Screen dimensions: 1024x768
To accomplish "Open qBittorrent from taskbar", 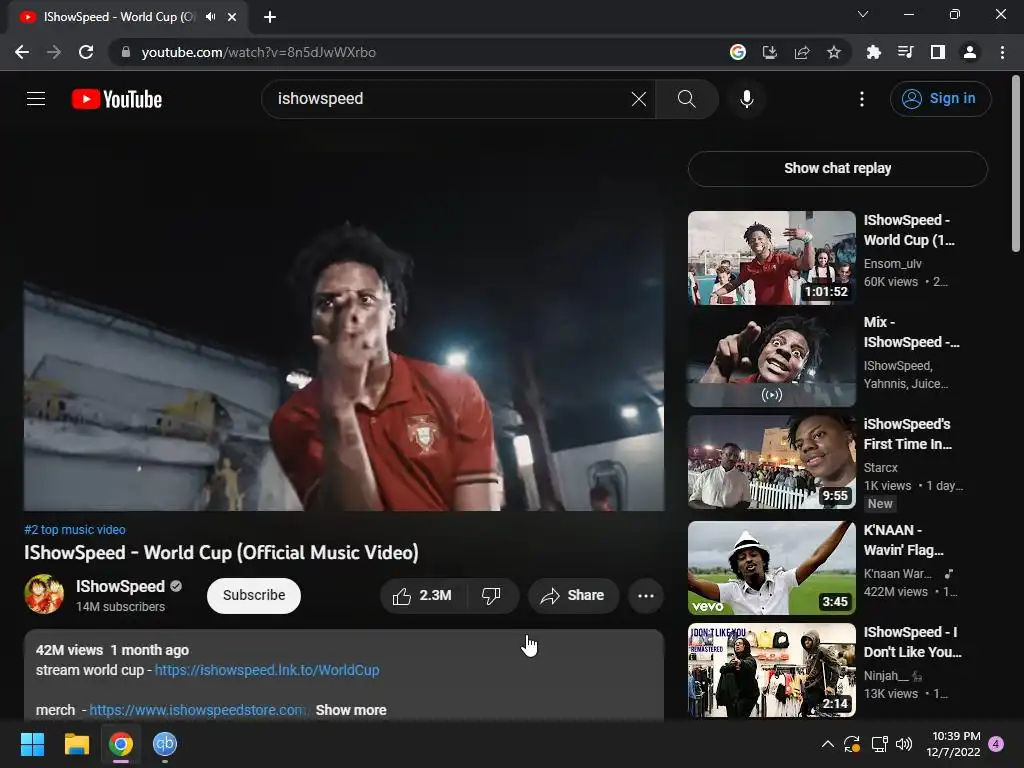I will pyautogui.click(x=165, y=744).
